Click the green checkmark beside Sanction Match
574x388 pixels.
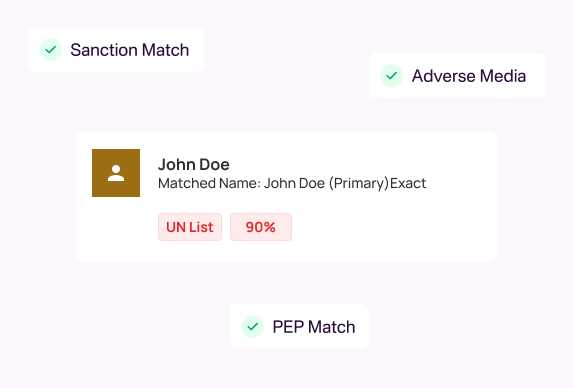51,49
